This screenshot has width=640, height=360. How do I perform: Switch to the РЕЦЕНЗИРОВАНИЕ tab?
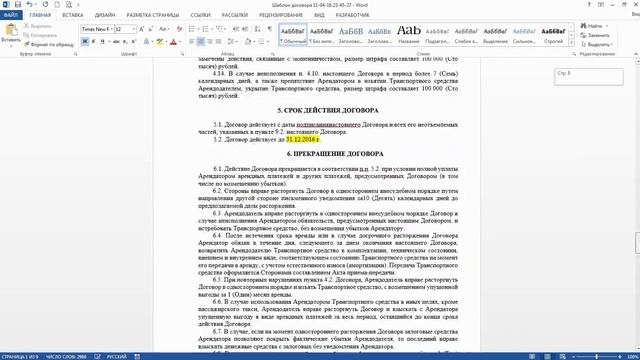281,15
